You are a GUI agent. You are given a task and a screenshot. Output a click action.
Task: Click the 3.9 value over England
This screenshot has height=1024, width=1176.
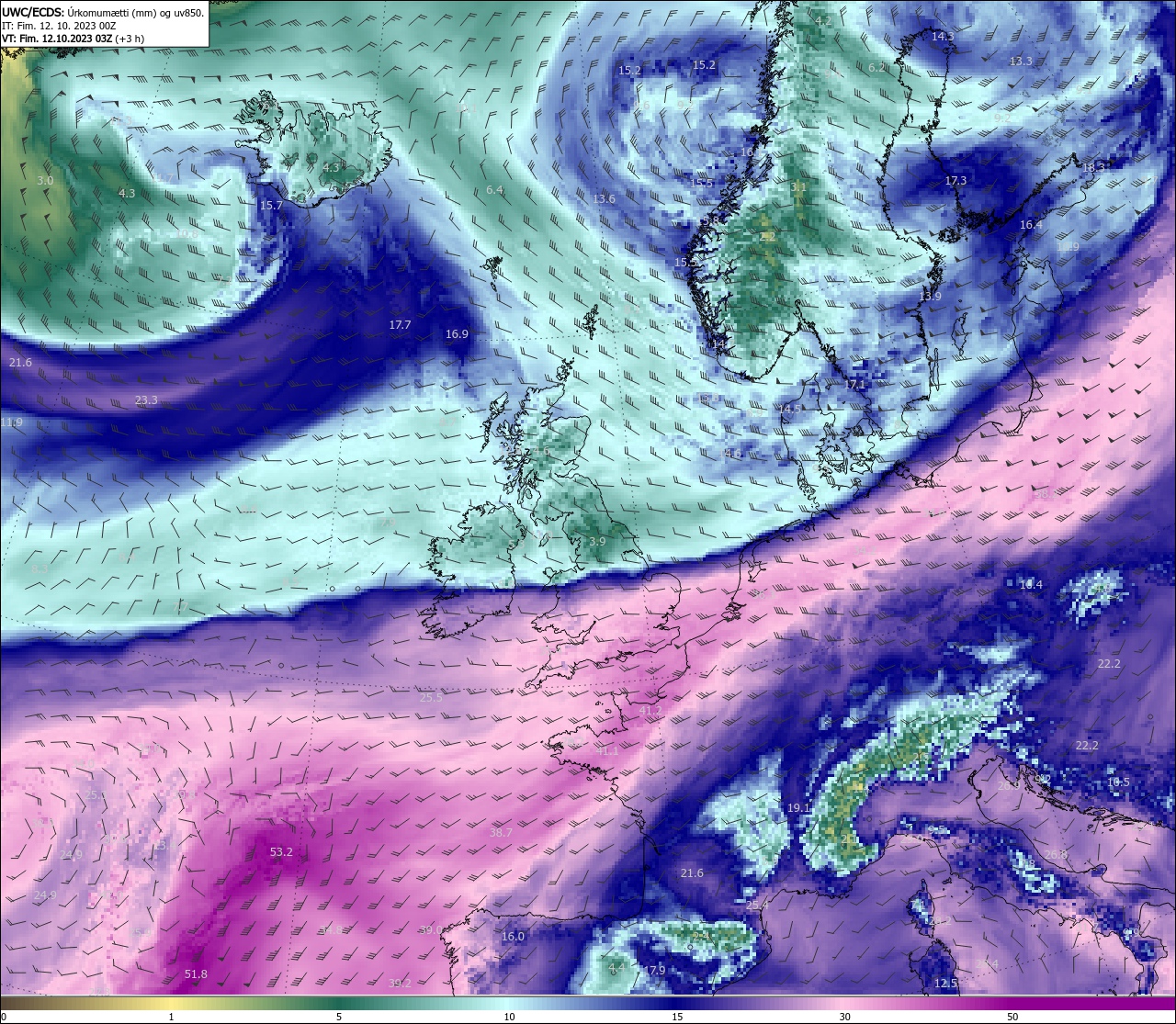click(x=597, y=542)
